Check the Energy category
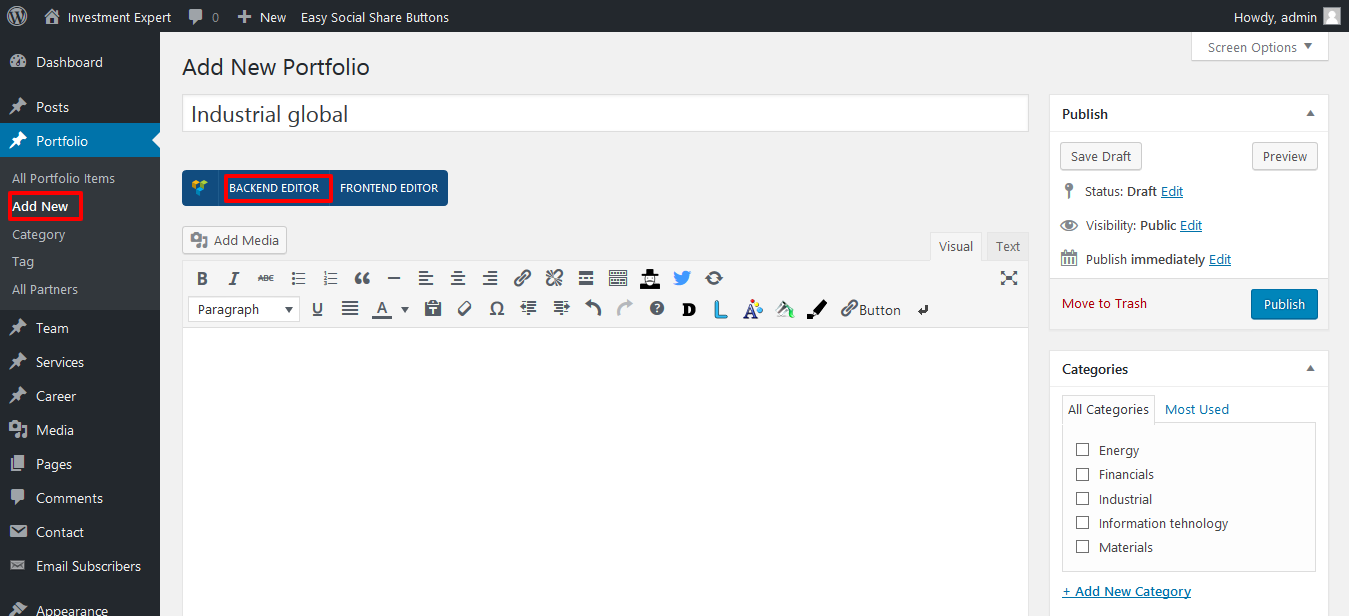This screenshot has height=616, width=1349. click(1082, 450)
